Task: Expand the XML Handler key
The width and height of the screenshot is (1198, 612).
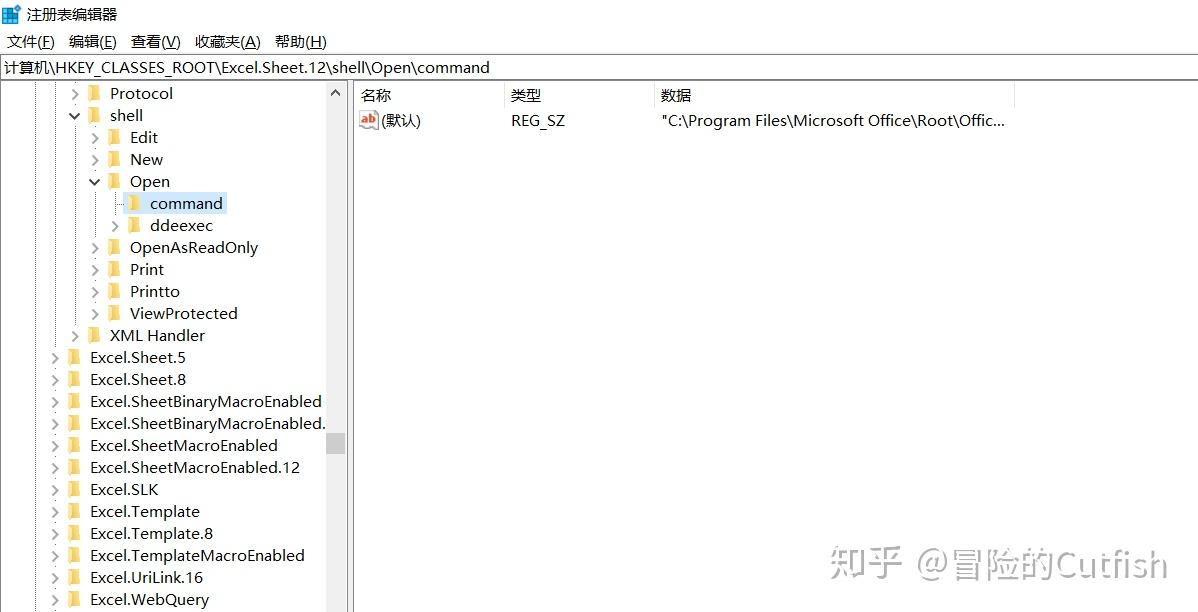Action: tap(75, 336)
